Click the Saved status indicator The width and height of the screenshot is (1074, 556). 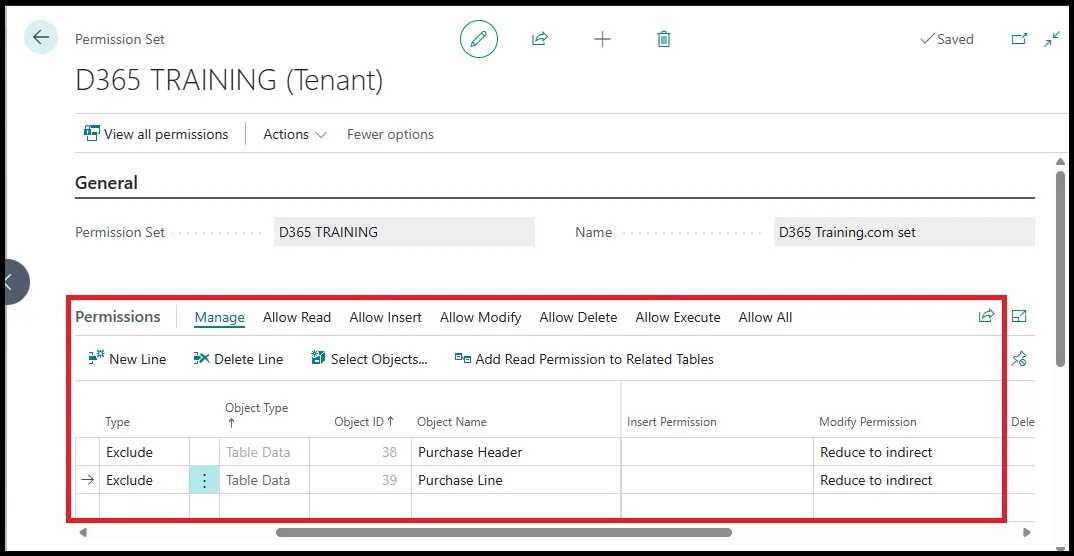947,39
